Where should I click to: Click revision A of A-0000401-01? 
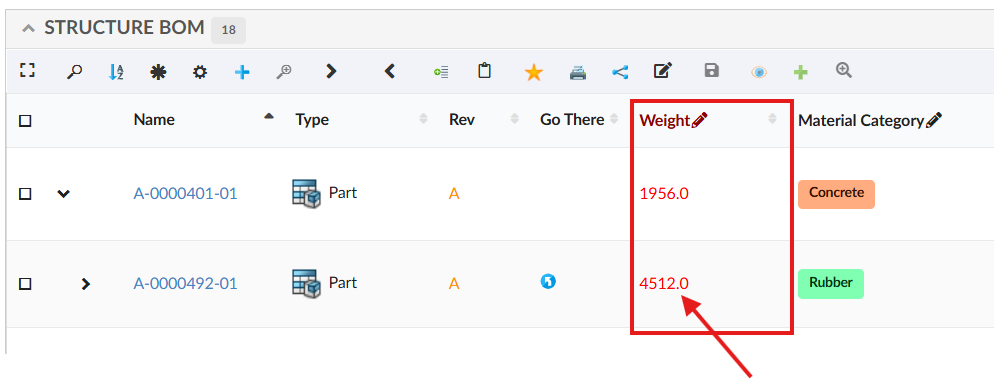click(x=453, y=194)
